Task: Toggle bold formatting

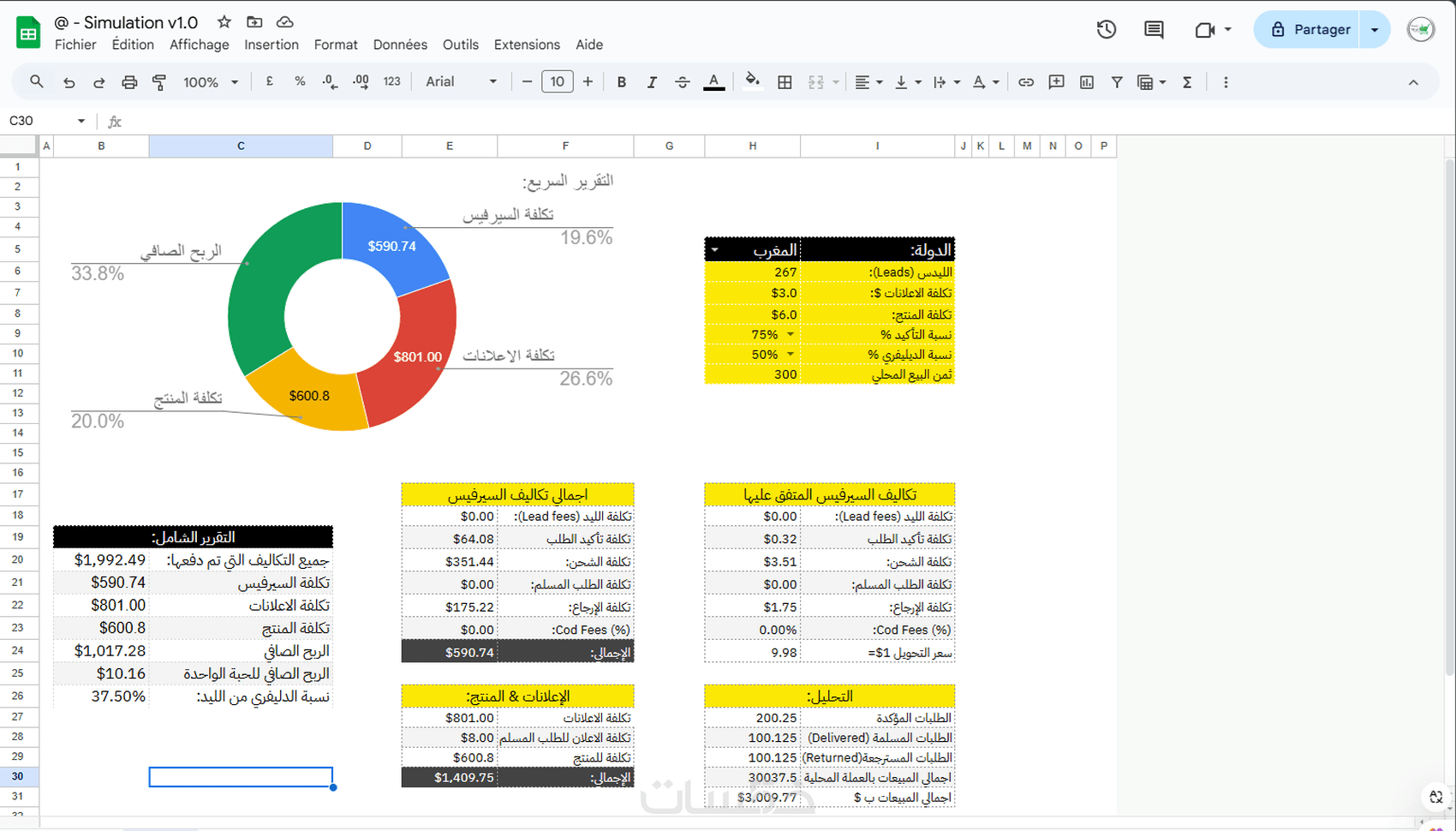Action: pyautogui.click(x=622, y=82)
